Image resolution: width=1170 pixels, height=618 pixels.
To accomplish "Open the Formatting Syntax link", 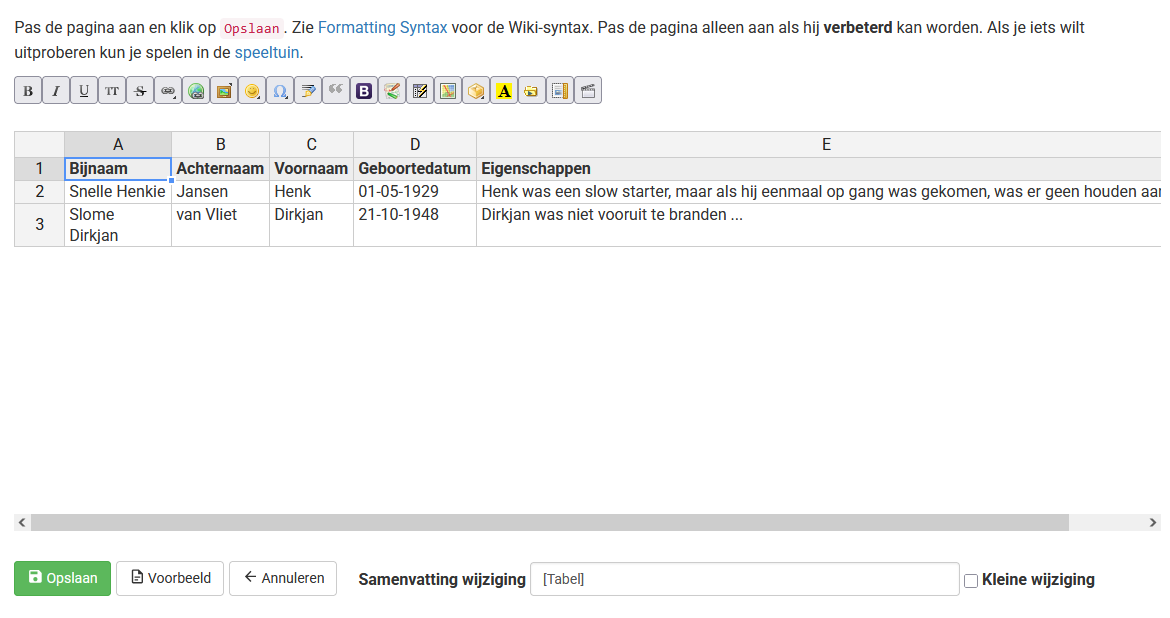I will coord(382,27).
